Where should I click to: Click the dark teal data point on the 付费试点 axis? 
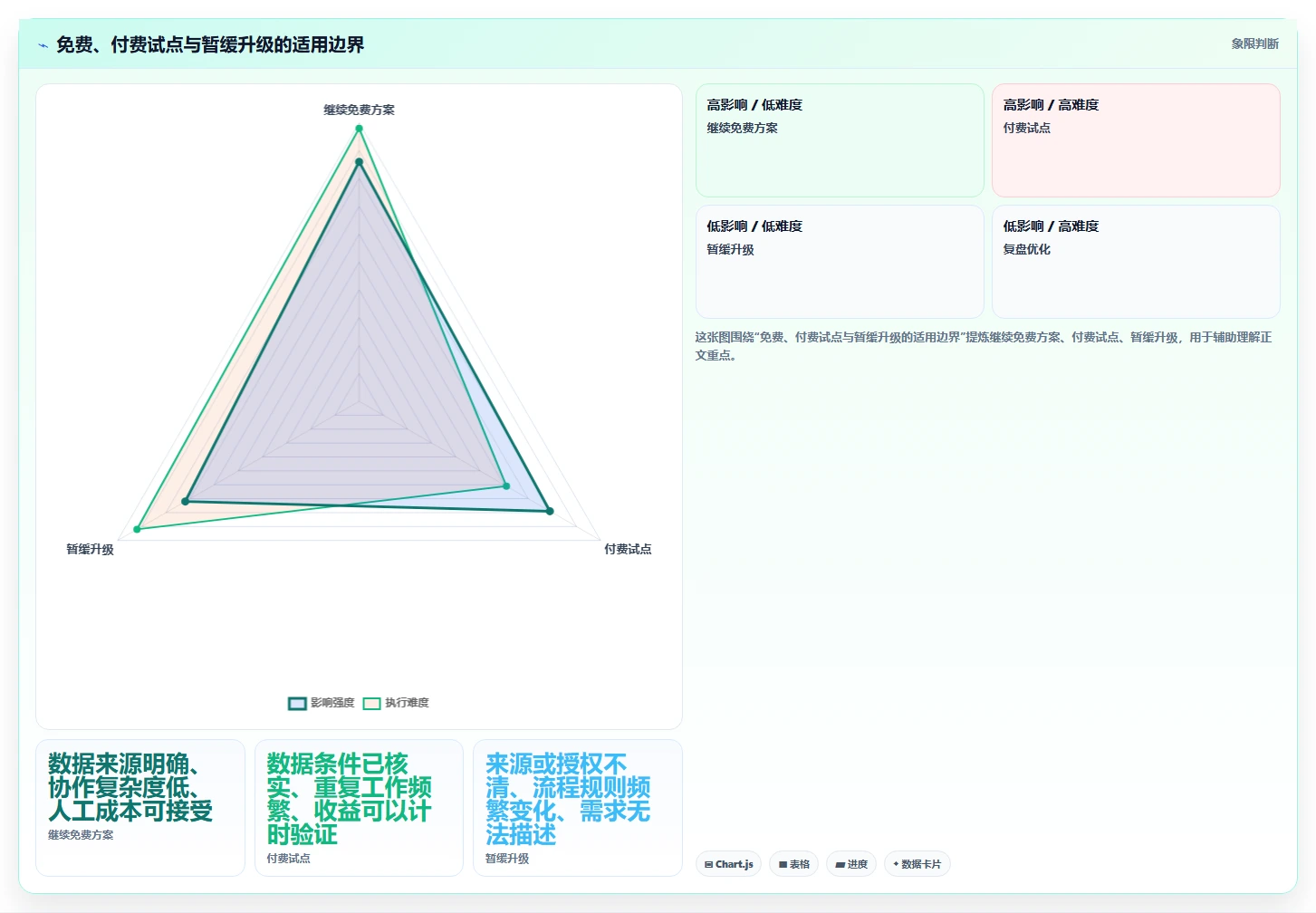point(550,511)
